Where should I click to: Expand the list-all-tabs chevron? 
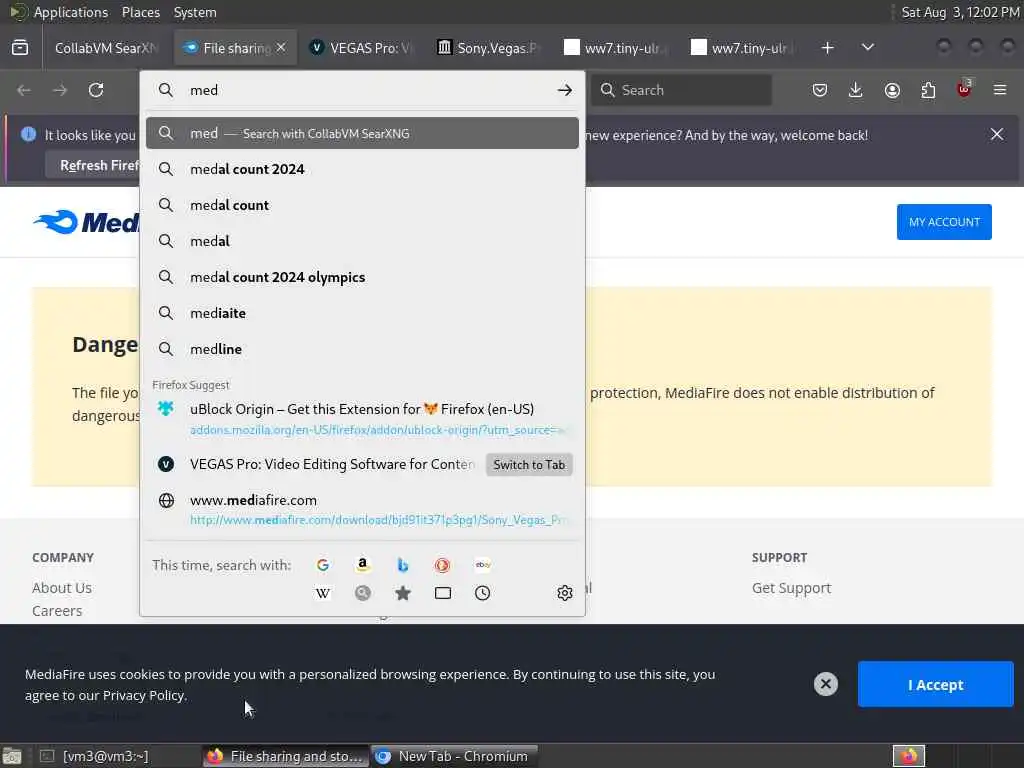click(x=868, y=48)
